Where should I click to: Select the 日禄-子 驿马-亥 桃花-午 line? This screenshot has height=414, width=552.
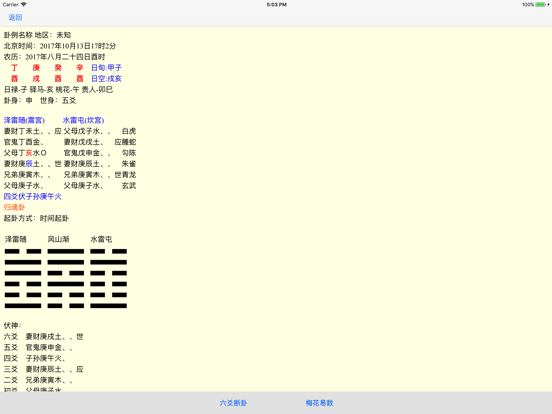pyautogui.click(x=58, y=89)
